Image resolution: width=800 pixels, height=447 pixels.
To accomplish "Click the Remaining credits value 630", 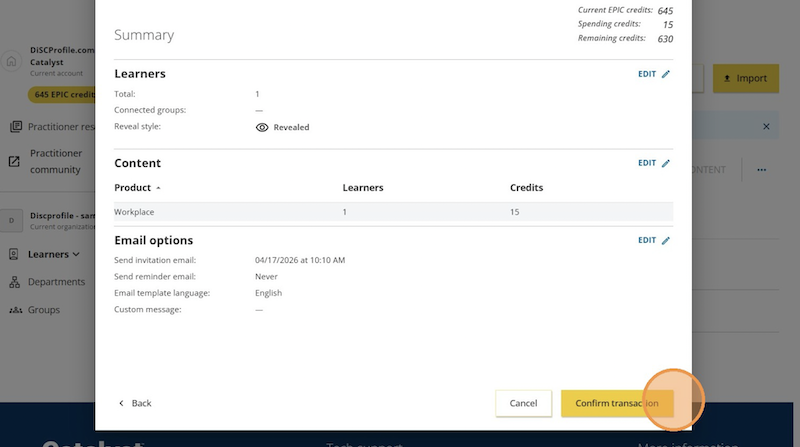I will [x=665, y=39].
